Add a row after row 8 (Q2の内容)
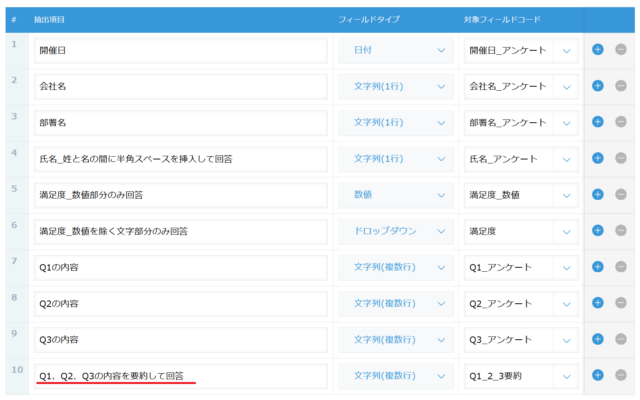This screenshot has height=400, width=640. coord(598,303)
